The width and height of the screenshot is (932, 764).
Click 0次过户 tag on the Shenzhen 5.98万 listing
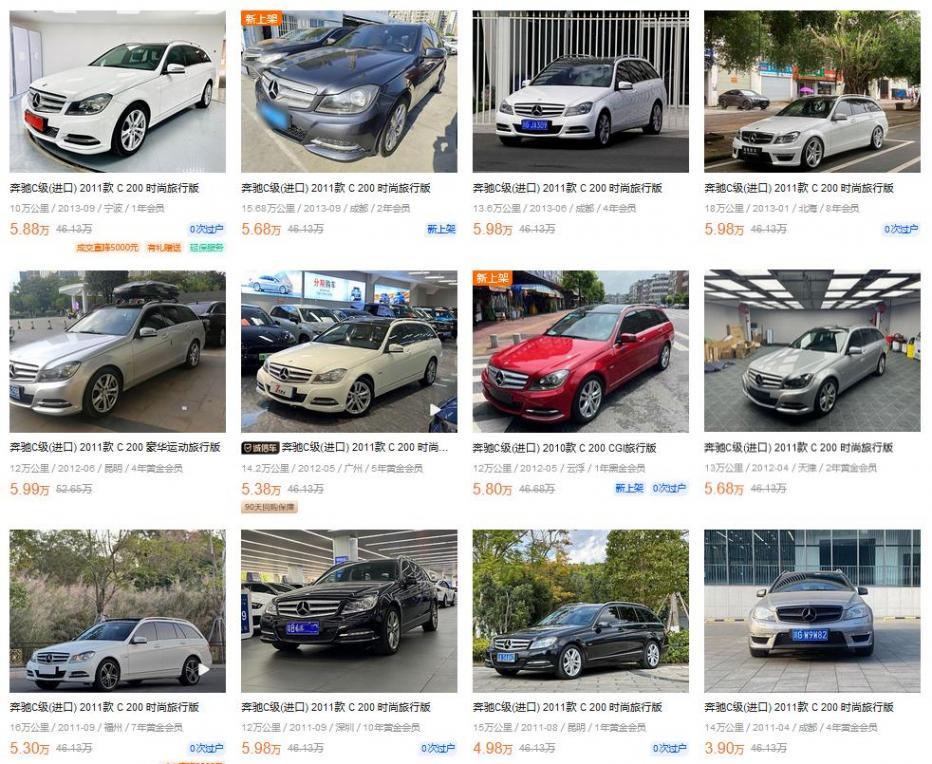click(x=438, y=748)
